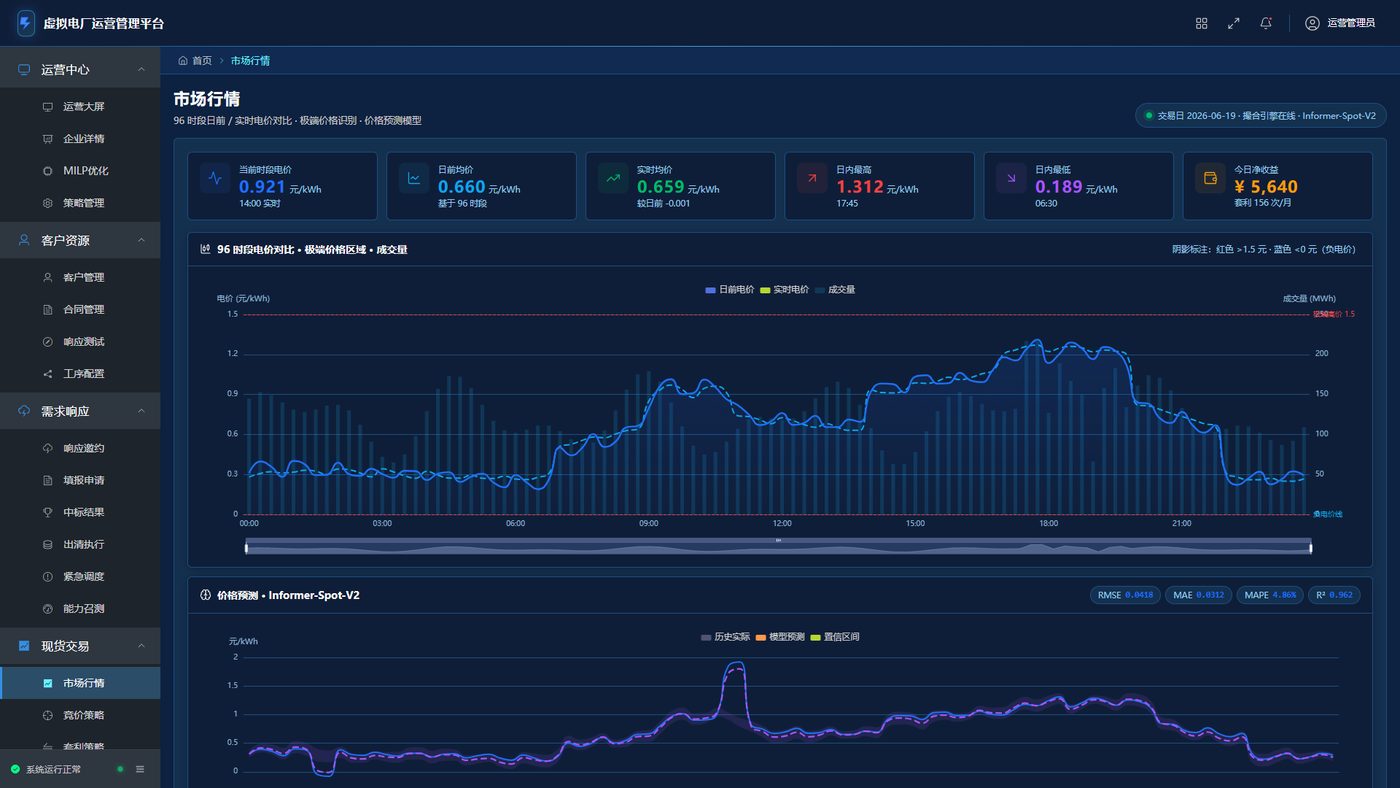Open 工序配置 menu item

tap(80, 374)
